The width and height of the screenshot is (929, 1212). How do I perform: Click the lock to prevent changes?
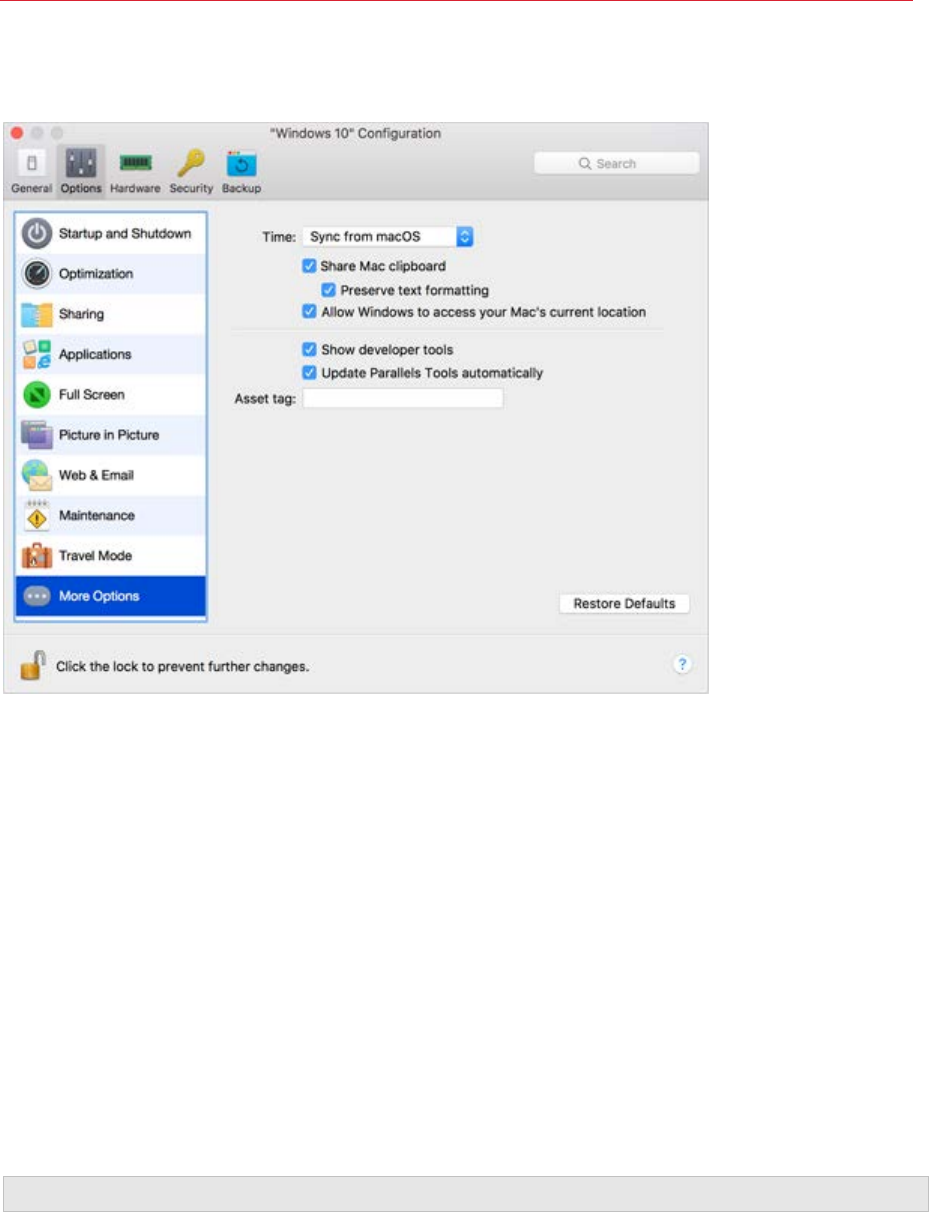33,665
